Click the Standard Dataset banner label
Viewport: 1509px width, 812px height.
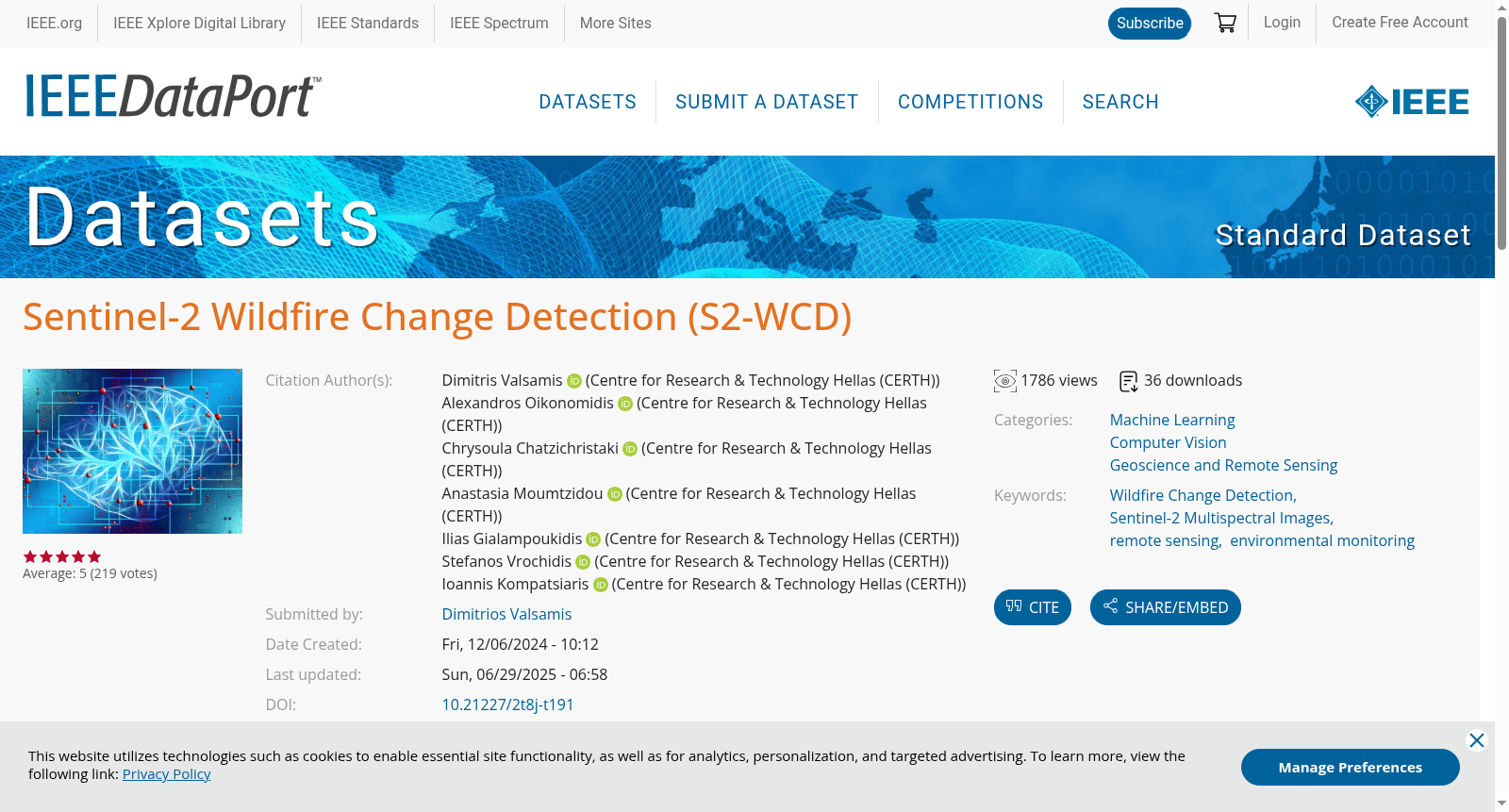point(1343,235)
